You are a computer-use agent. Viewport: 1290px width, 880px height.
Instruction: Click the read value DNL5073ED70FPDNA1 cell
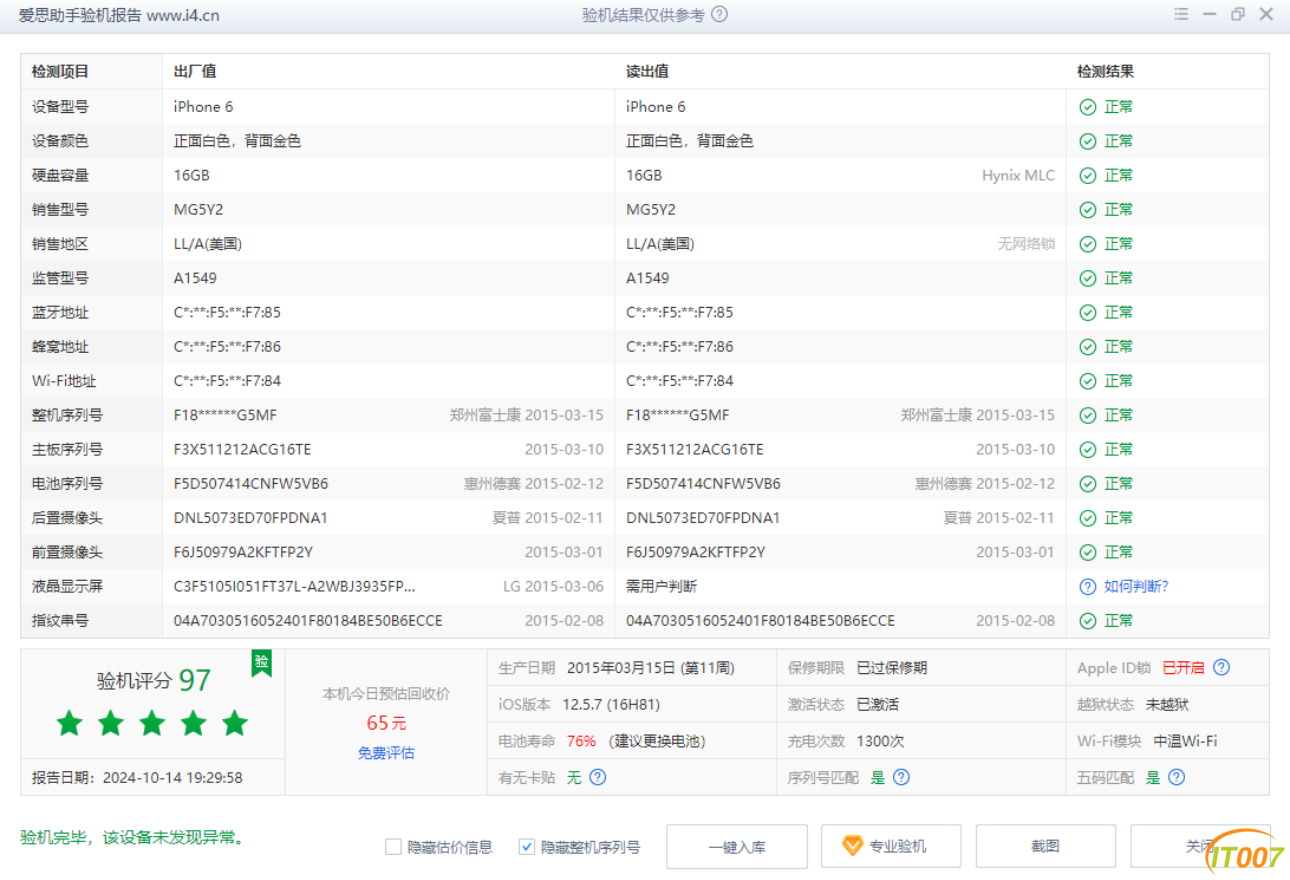703,518
